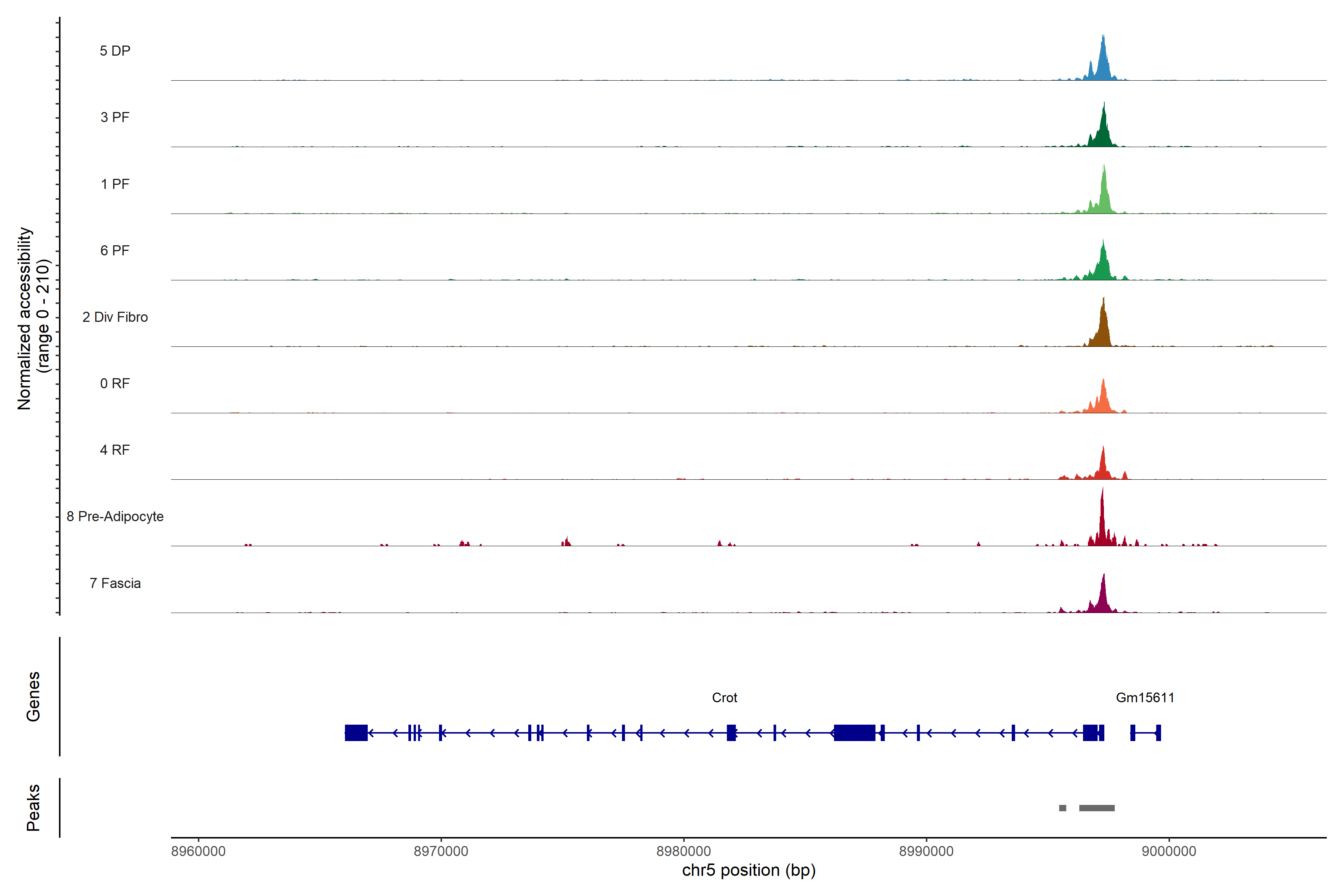Click the Gm15611 gene name label
Screen dimensions: 1344x896
pos(1145,697)
